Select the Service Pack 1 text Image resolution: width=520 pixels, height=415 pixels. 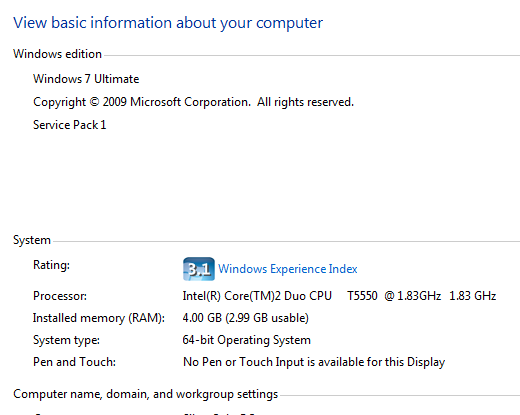[70, 125]
